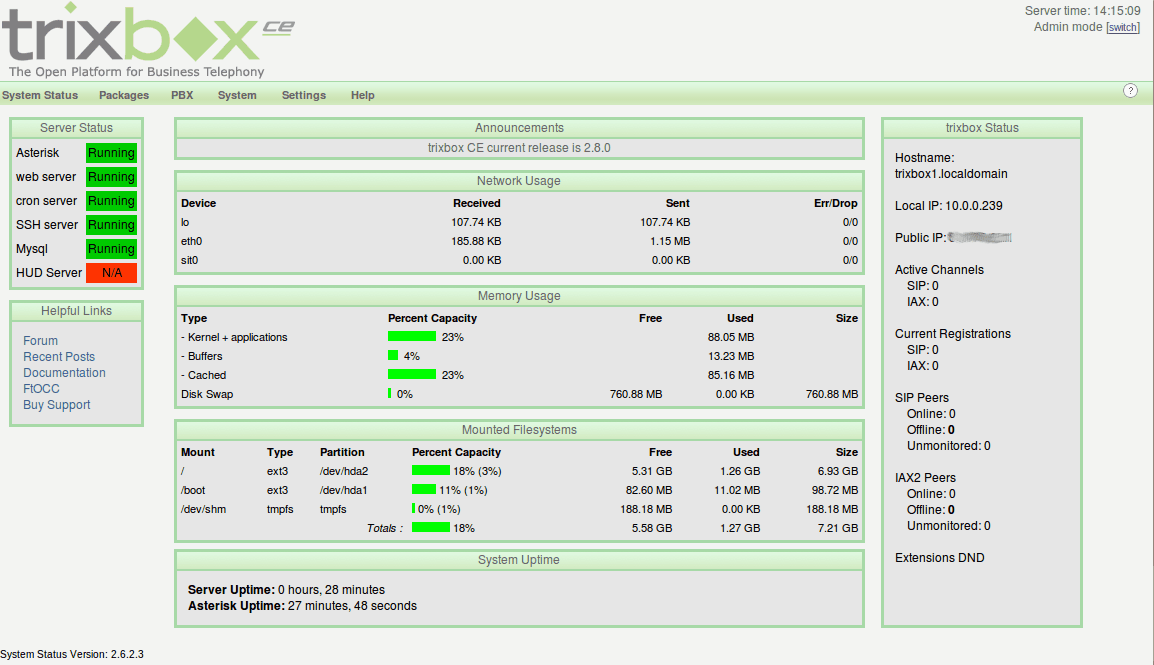
Task: Click the lo Err/Drop value 0/0
Action: coord(850,222)
